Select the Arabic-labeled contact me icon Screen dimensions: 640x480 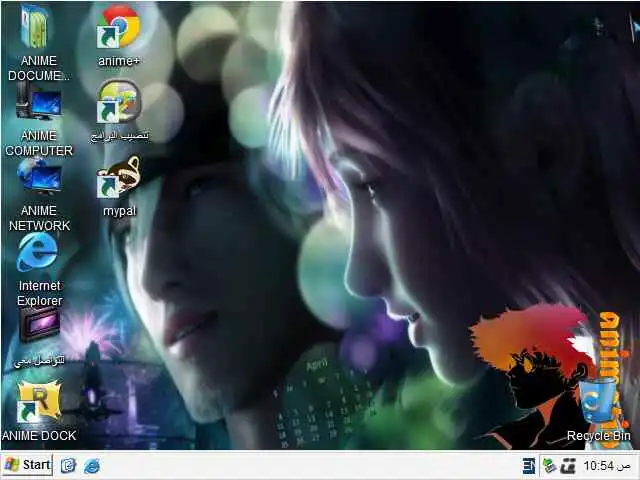pos(40,325)
